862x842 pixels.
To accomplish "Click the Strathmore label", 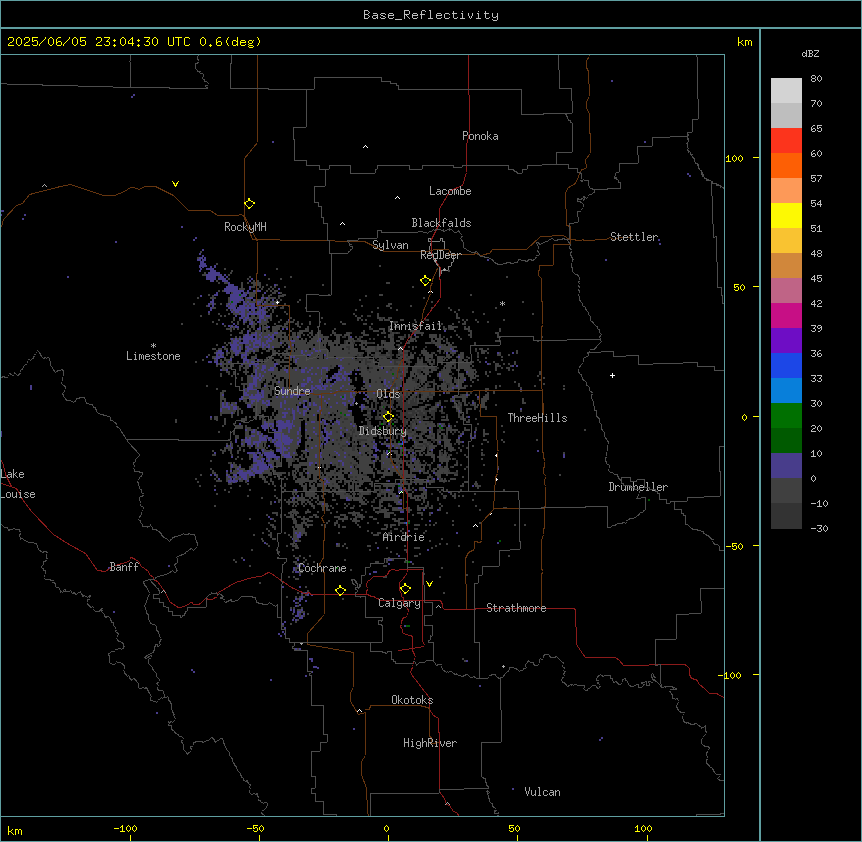I will coord(516,608).
